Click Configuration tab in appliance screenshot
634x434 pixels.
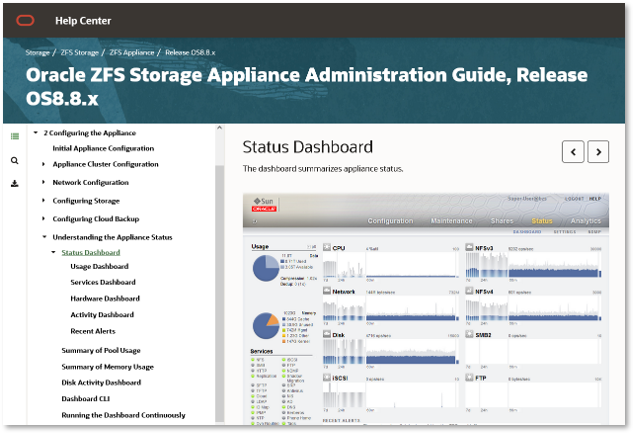tap(390, 221)
